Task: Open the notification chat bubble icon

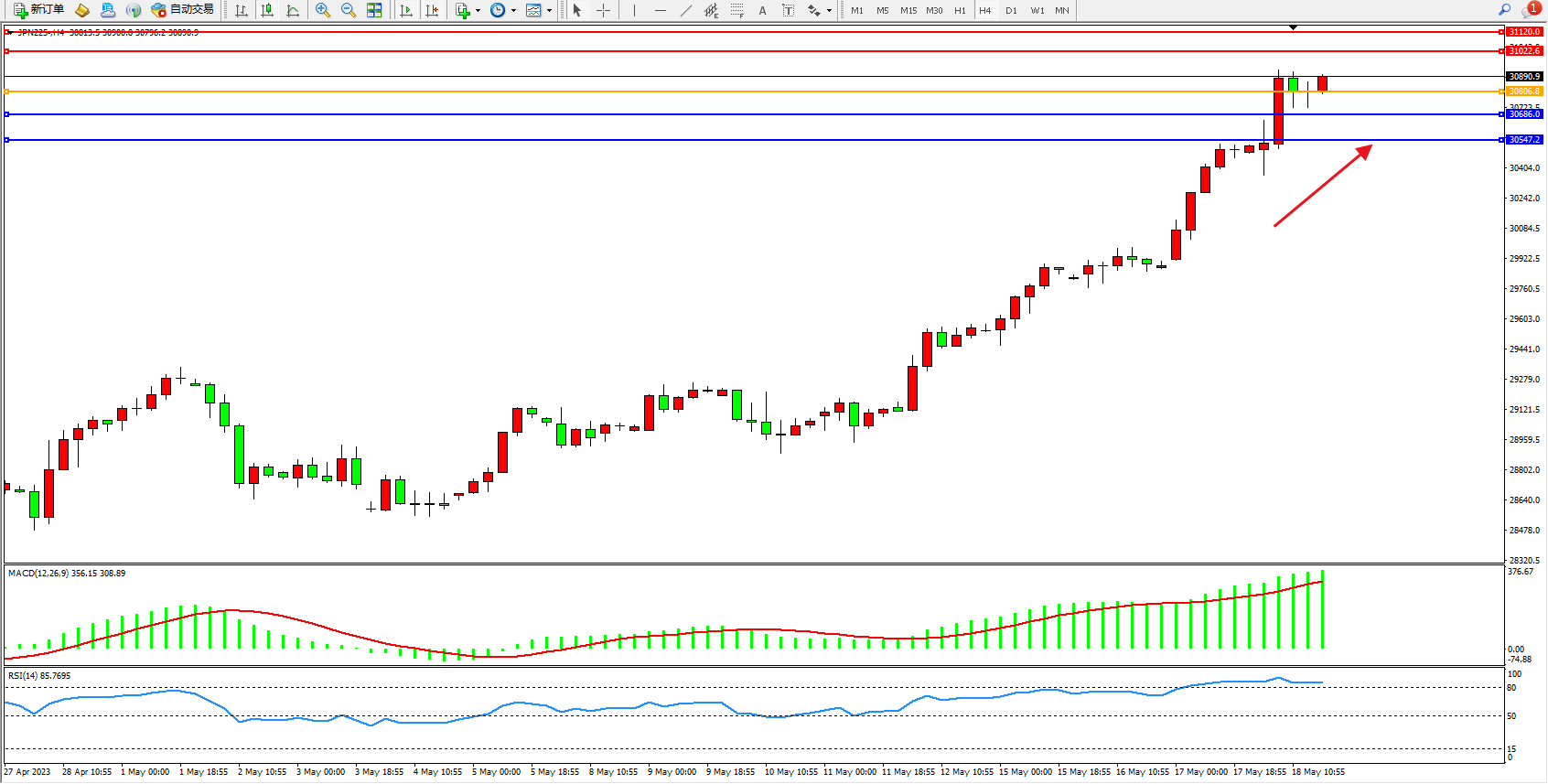Action: [1529, 10]
